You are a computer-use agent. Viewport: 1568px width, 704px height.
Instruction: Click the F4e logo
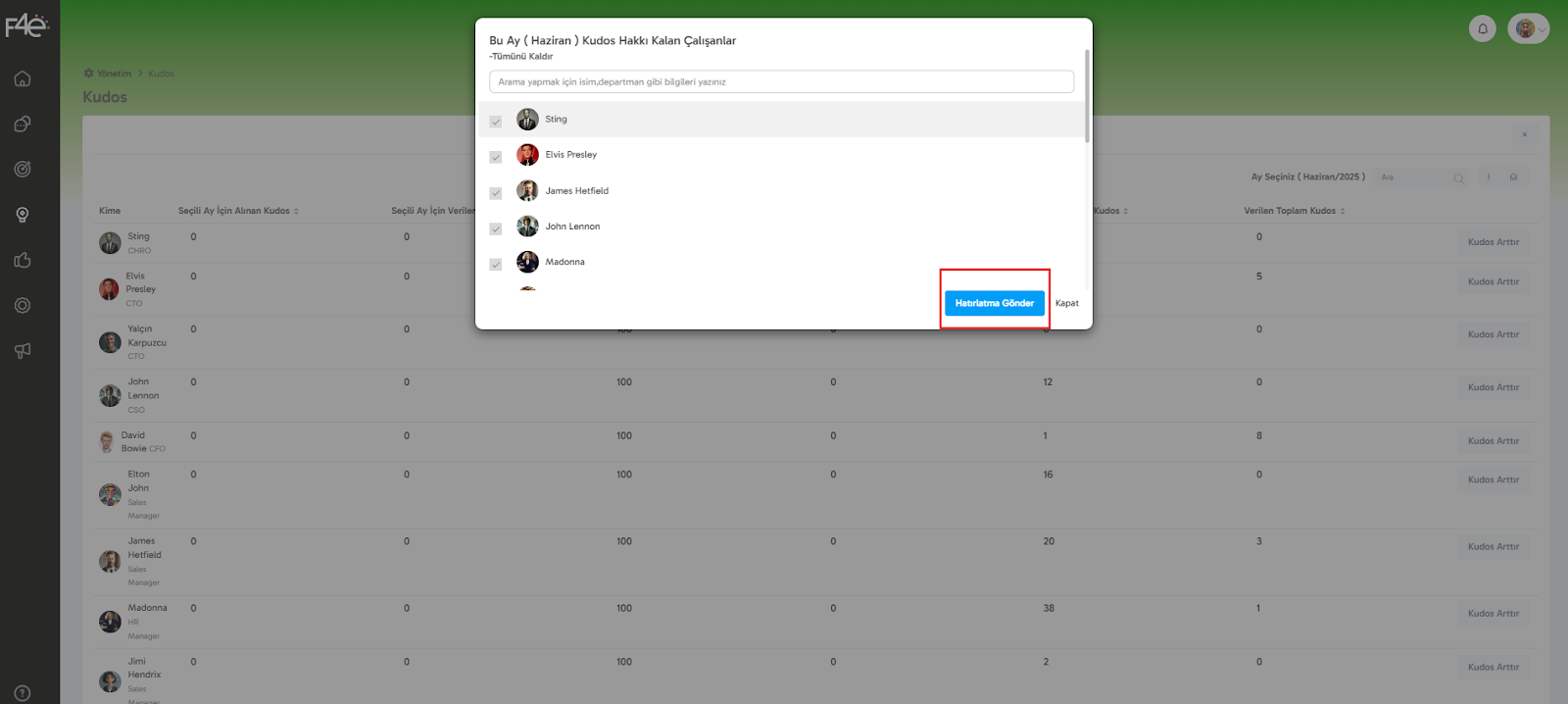pyautogui.click(x=26, y=25)
